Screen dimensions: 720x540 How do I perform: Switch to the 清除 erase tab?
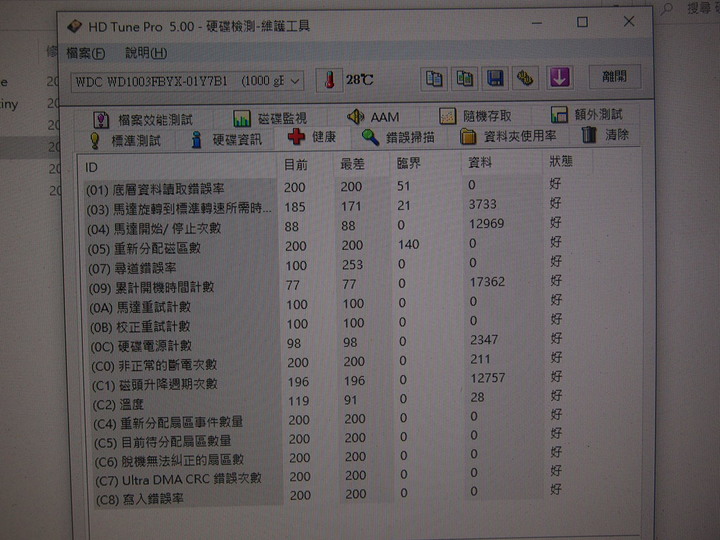tap(605, 135)
